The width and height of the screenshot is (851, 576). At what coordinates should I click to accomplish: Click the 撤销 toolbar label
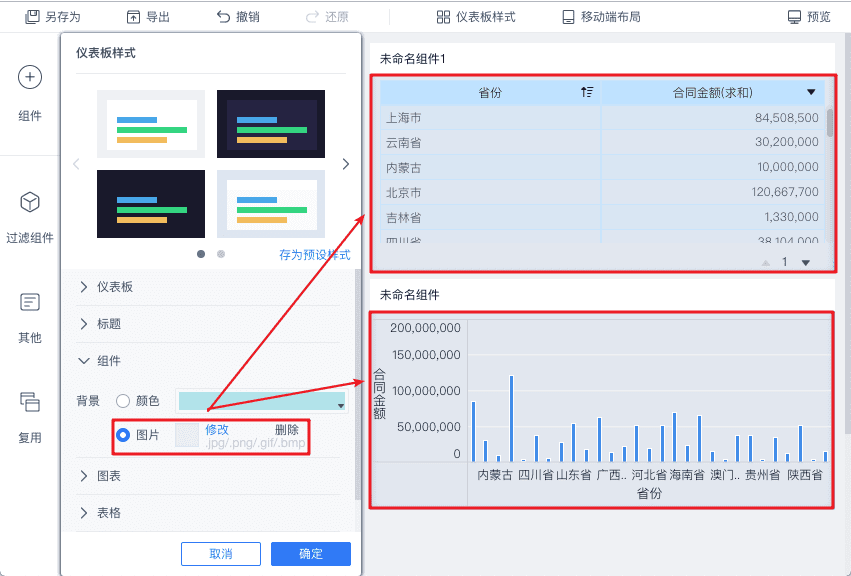pyautogui.click(x=247, y=17)
